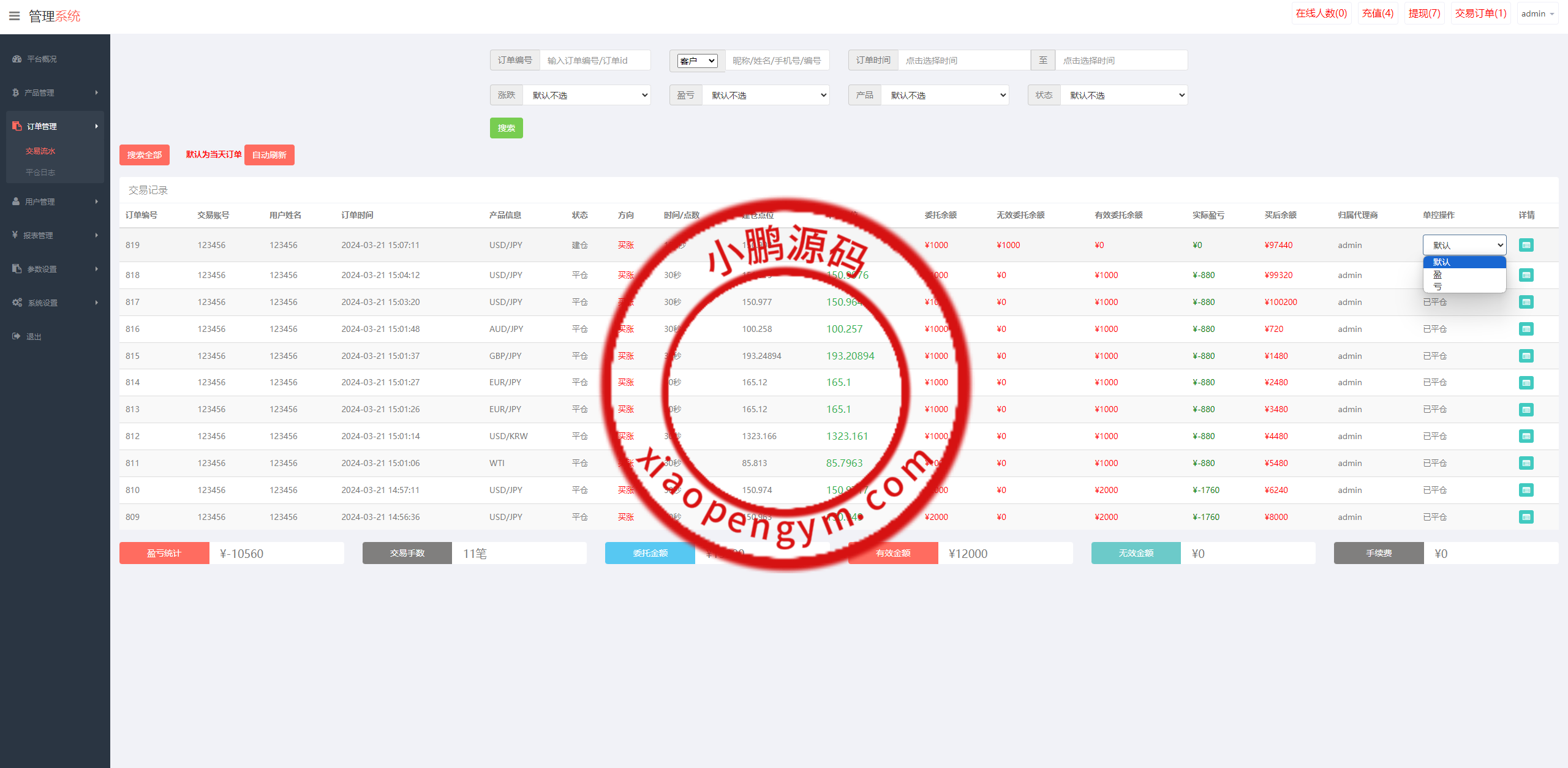Click details icon for order 812
This screenshot has width=1568, height=768.
1526,436
